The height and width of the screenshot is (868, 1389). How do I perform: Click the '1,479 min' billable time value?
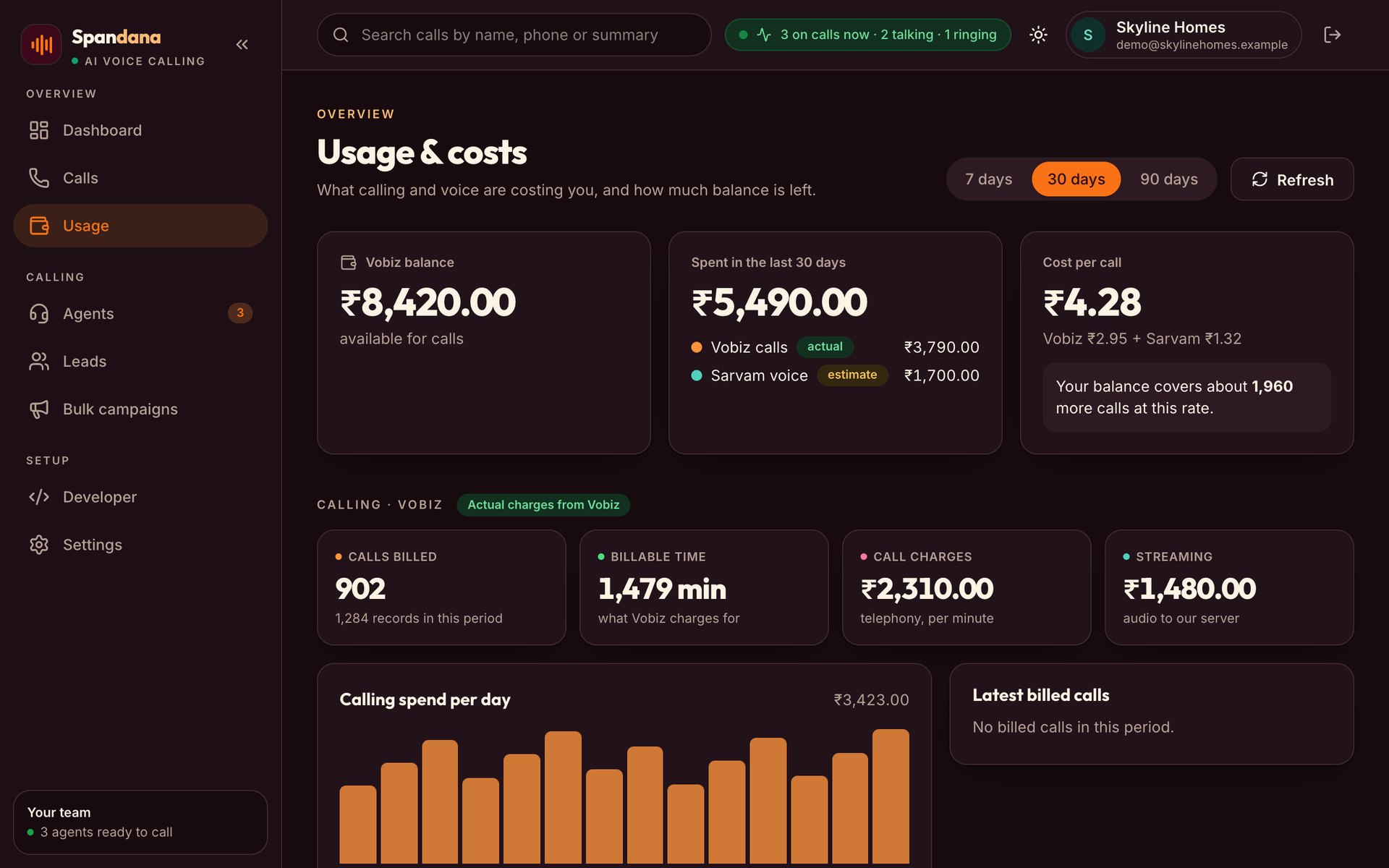coord(662,589)
